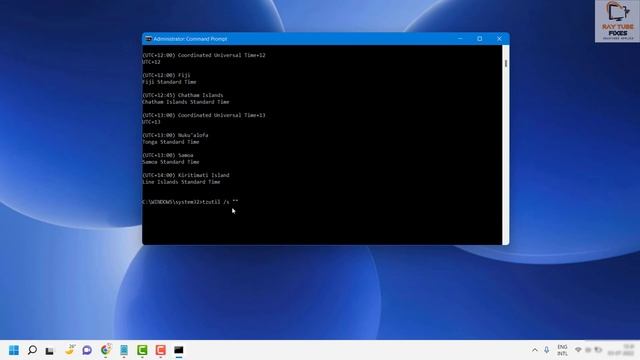The image size is (640, 360).
Task: Click the 'Line Islands Standard Time' line
Action: click(x=181, y=182)
